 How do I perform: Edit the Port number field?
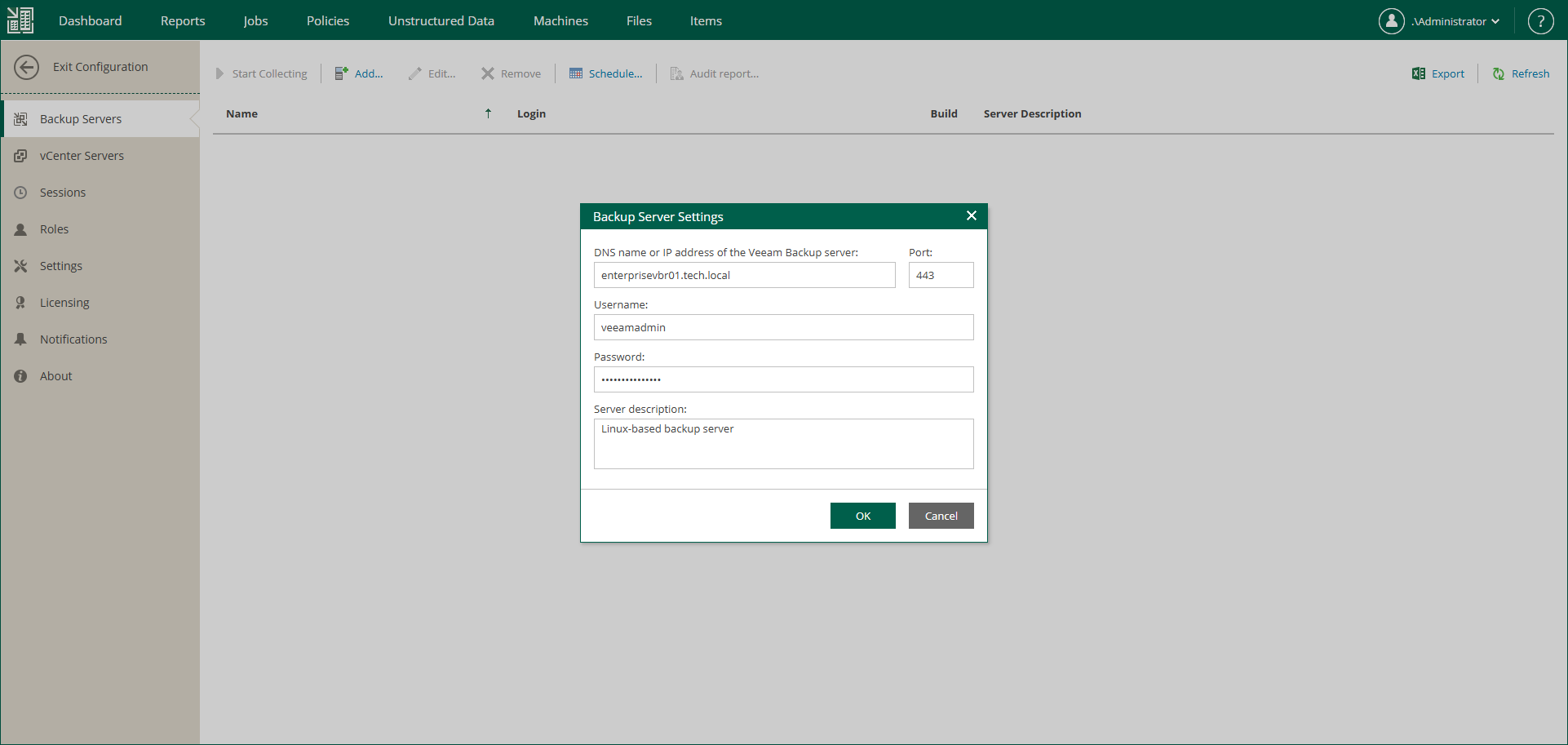coord(940,275)
